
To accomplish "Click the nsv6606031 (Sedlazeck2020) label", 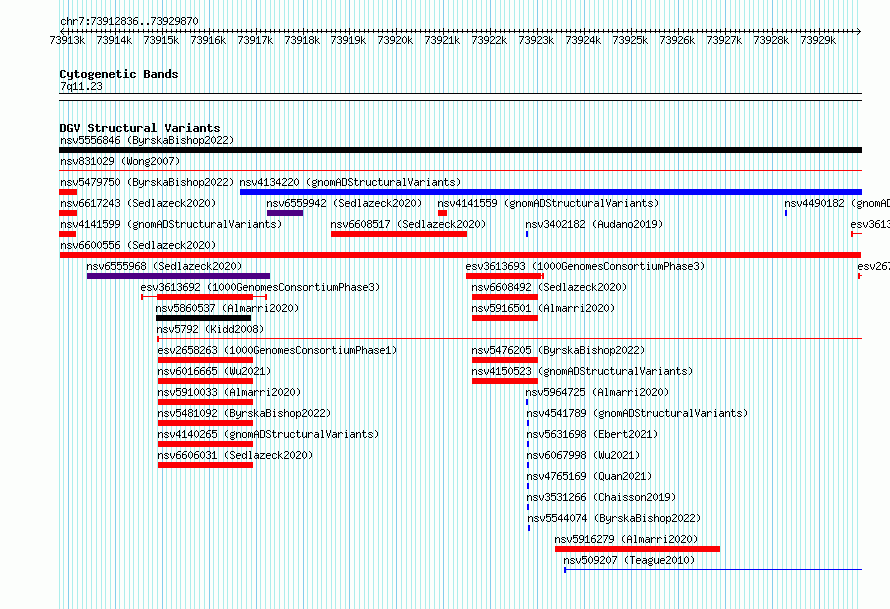I will point(235,455).
